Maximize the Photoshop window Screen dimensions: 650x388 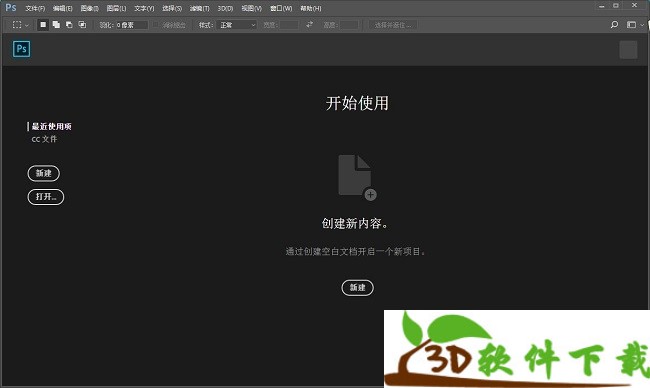(x=616, y=6)
